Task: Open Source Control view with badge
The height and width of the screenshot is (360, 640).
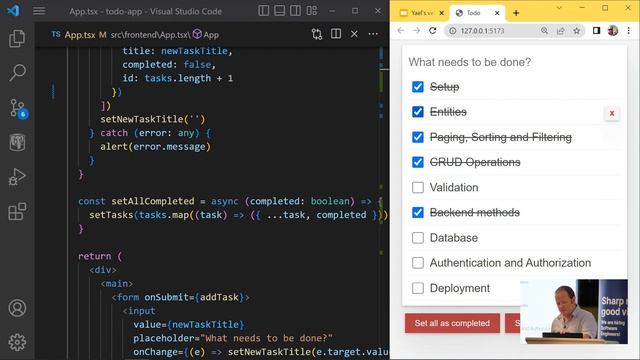Action: 18,109
